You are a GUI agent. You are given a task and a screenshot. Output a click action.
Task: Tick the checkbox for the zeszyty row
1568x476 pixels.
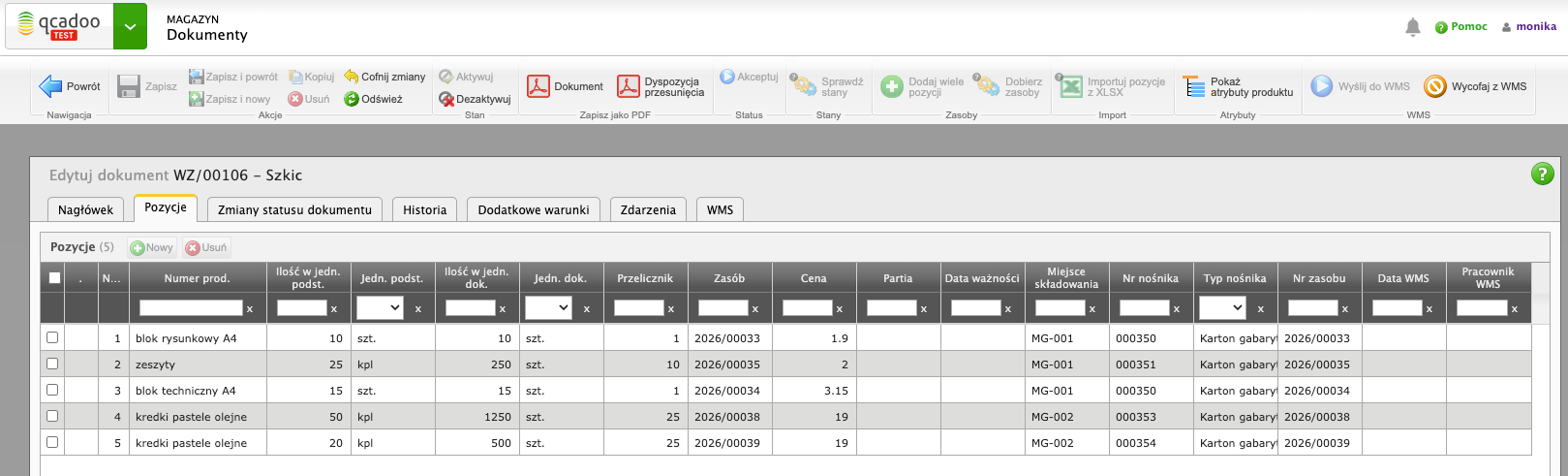[52, 365]
